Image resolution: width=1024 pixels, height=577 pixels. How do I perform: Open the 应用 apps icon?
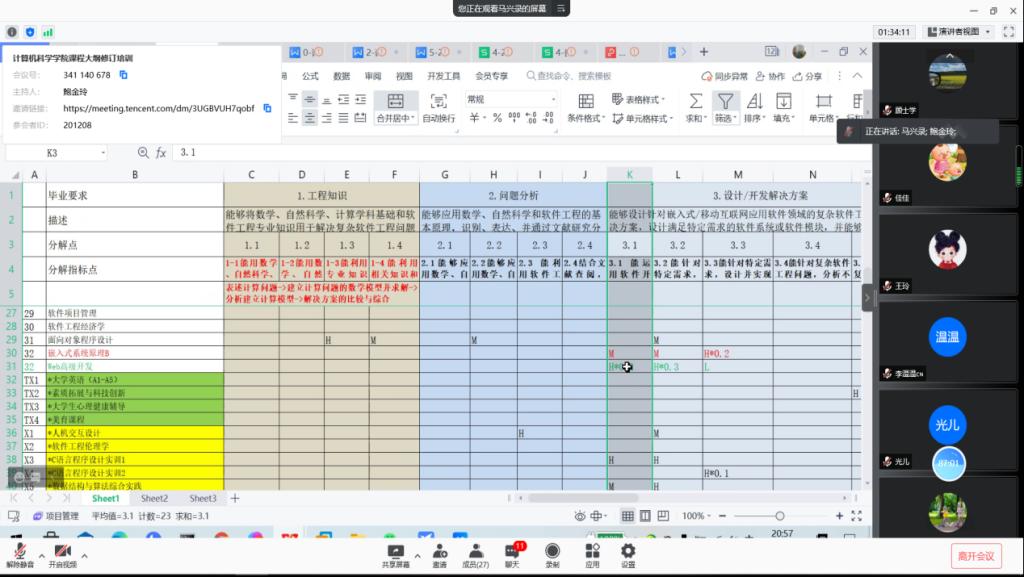click(592, 555)
